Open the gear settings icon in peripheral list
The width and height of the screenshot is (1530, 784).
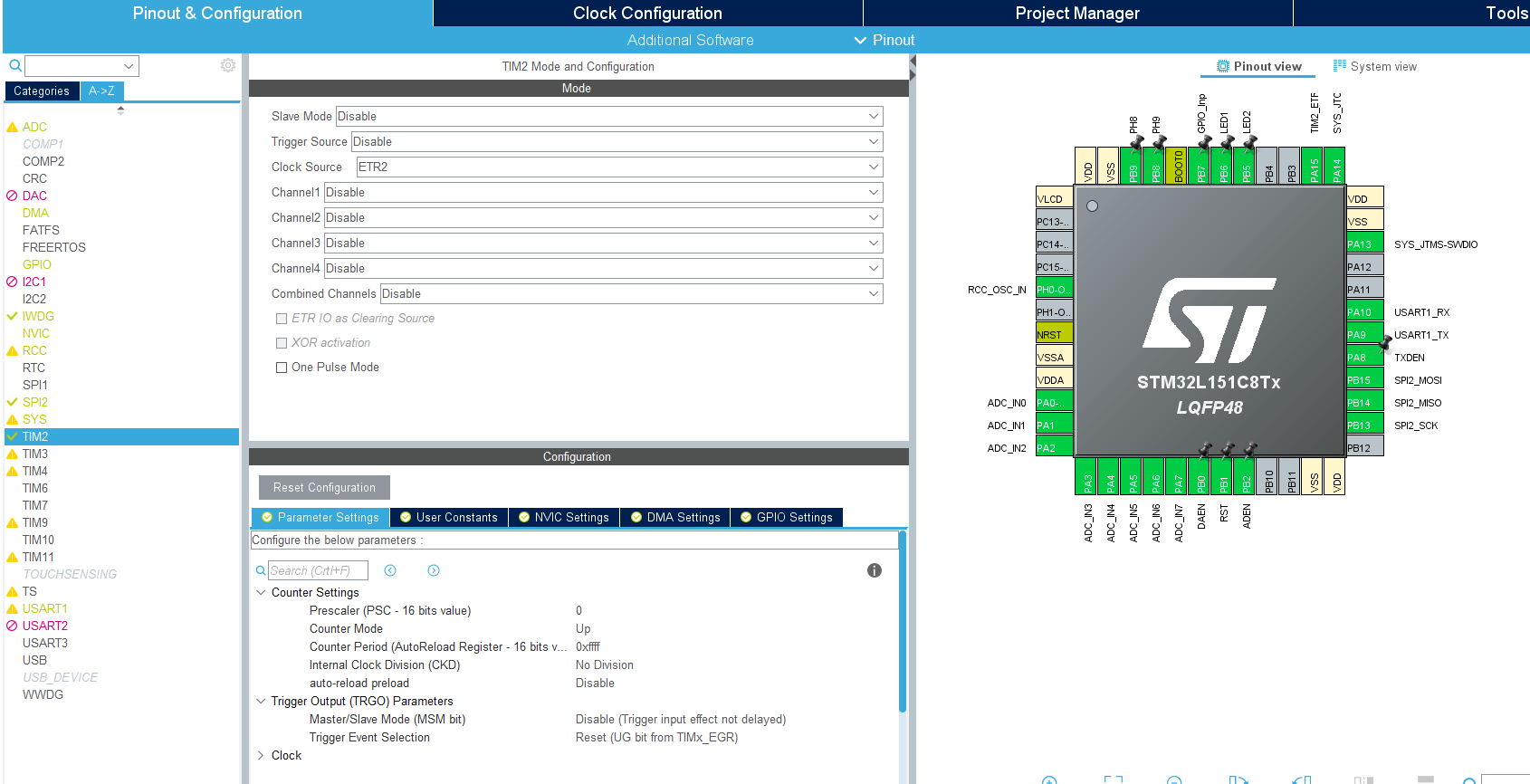click(x=228, y=65)
